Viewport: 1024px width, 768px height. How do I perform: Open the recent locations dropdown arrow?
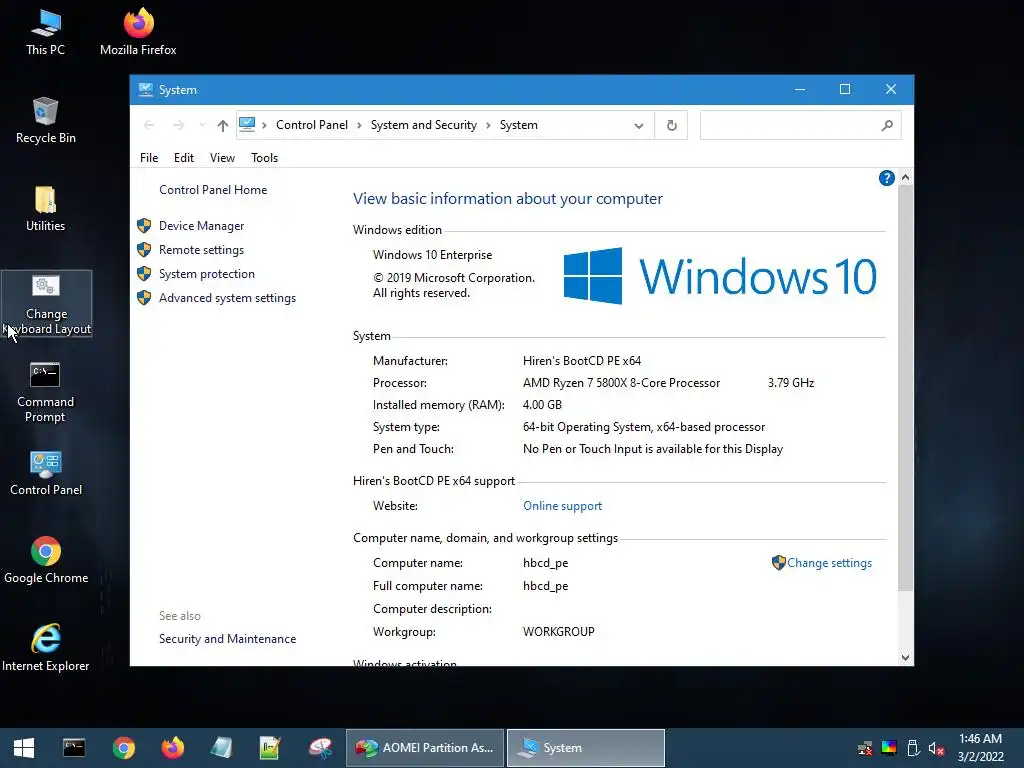[x=202, y=125]
